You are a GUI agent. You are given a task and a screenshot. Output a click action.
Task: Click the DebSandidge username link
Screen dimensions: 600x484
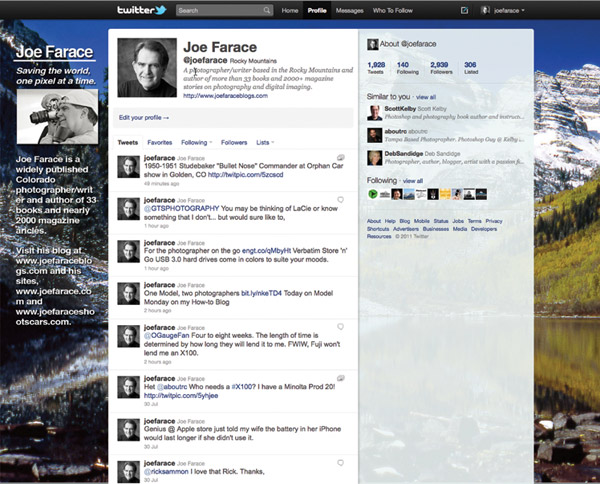403,153
